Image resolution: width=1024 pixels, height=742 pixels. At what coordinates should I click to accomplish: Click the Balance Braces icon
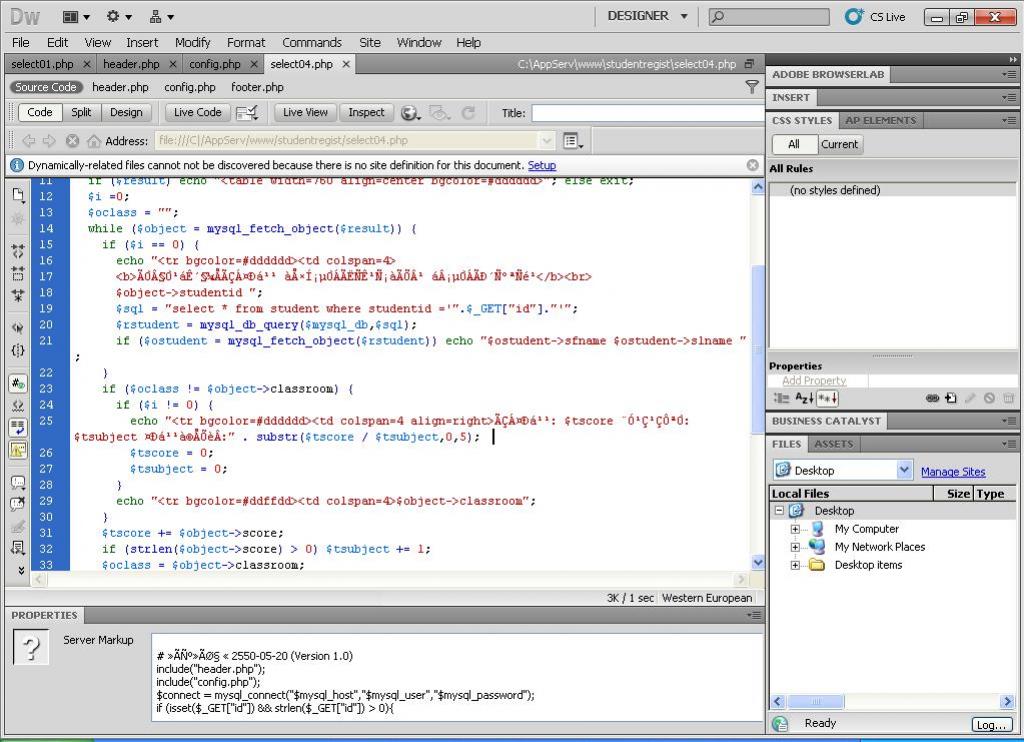(x=18, y=350)
